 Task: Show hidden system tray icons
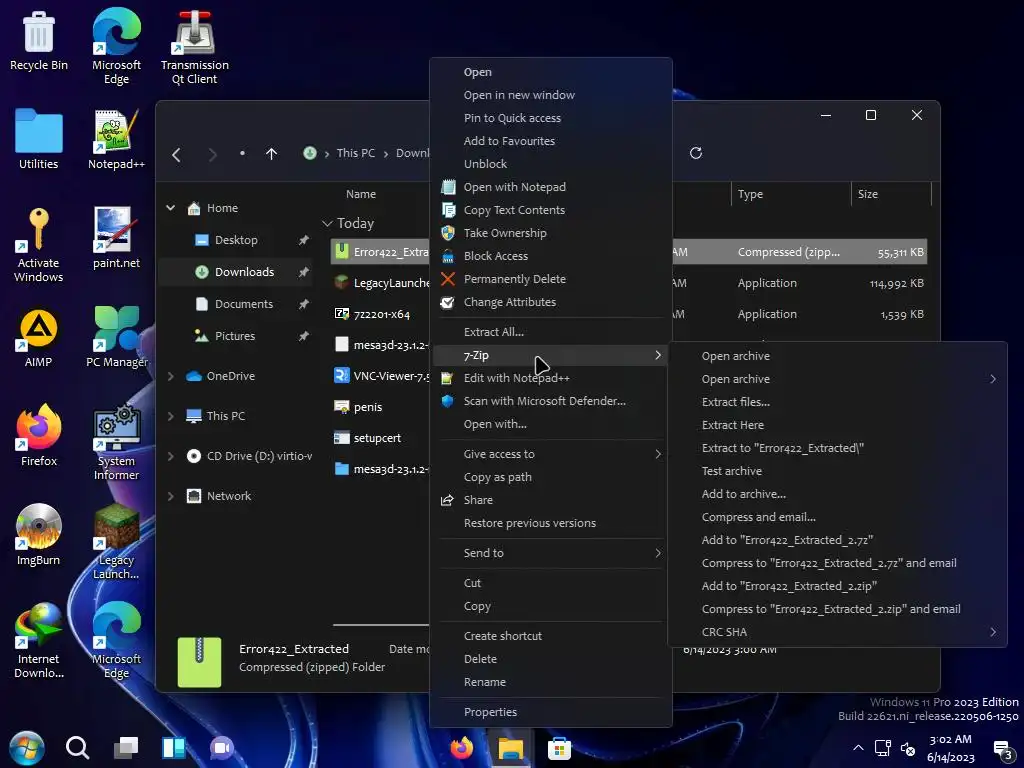pyautogui.click(x=858, y=748)
